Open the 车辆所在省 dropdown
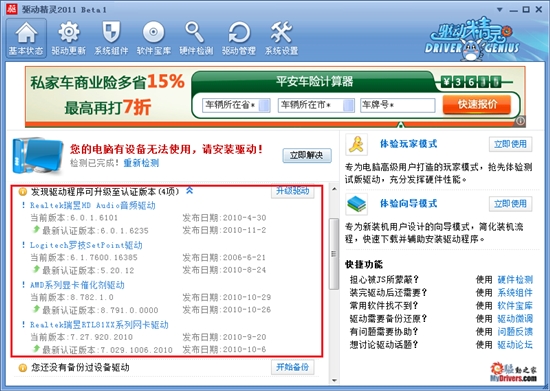This screenshot has height=391, width=550. pyautogui.click(x=236, y=105)
